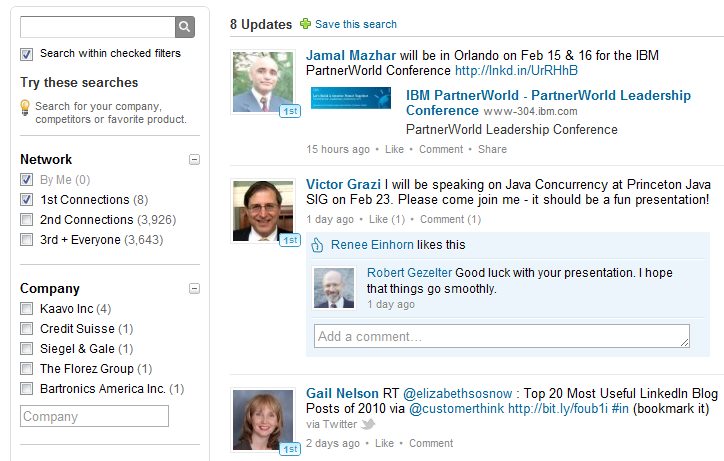Click the Add a comment text box
The image size is (724, 461).
coord(502,337)
